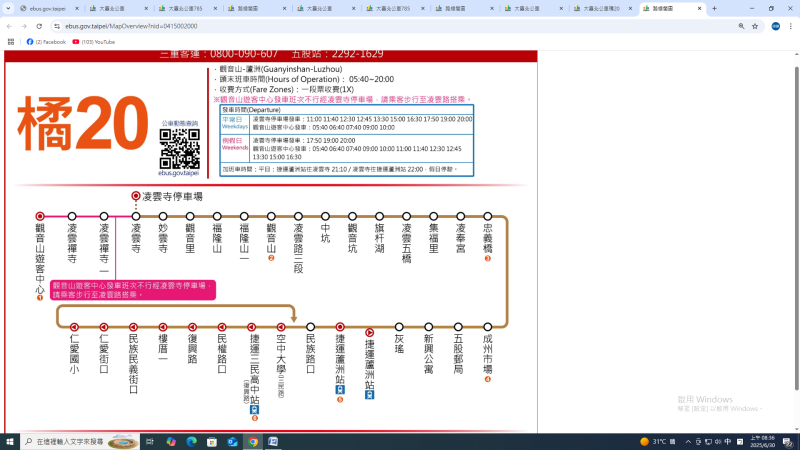Click the 新興公寓 stop name
800x450 pixels.
429,354
